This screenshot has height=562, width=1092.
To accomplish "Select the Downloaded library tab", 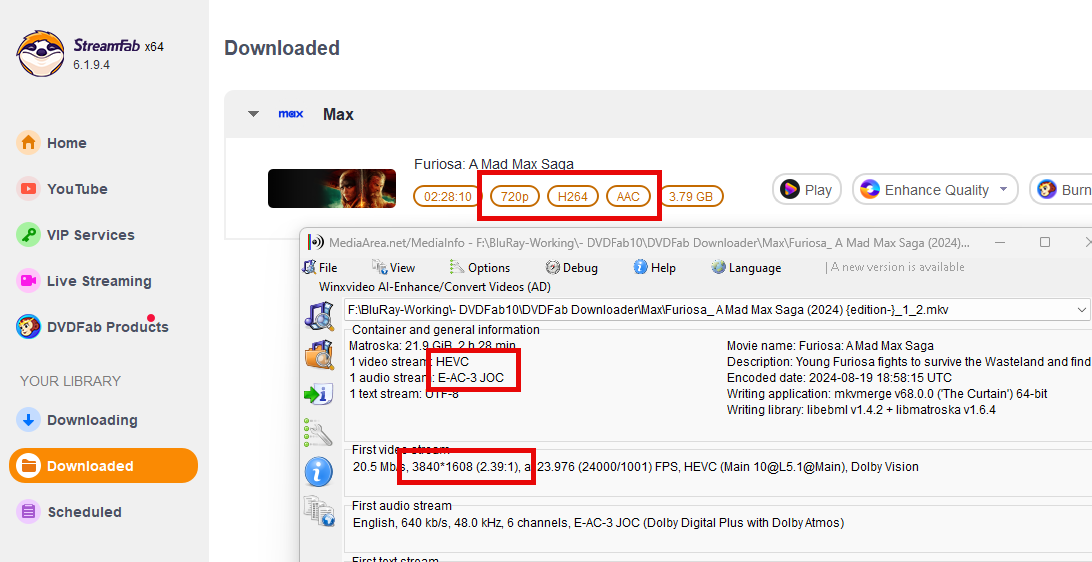I will tap(103, 466).
